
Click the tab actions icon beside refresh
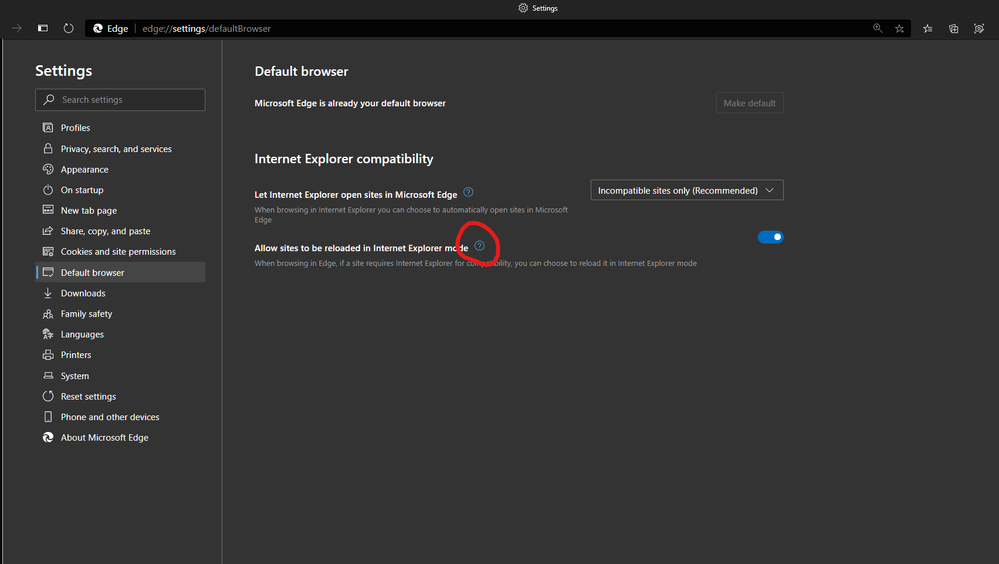[43, 28]
